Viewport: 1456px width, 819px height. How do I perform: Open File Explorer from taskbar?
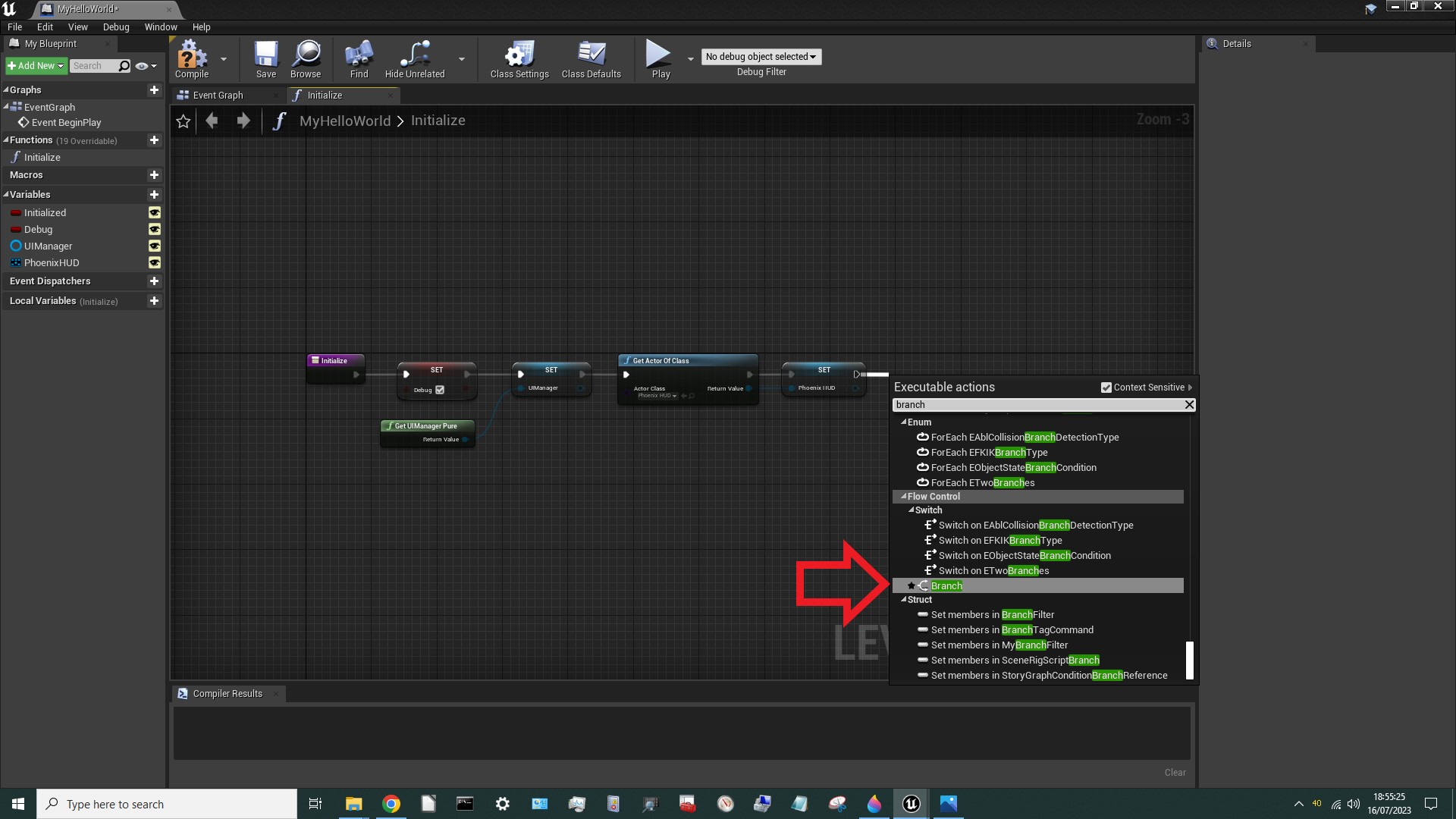pyautogui.click(x=353, y=804)
